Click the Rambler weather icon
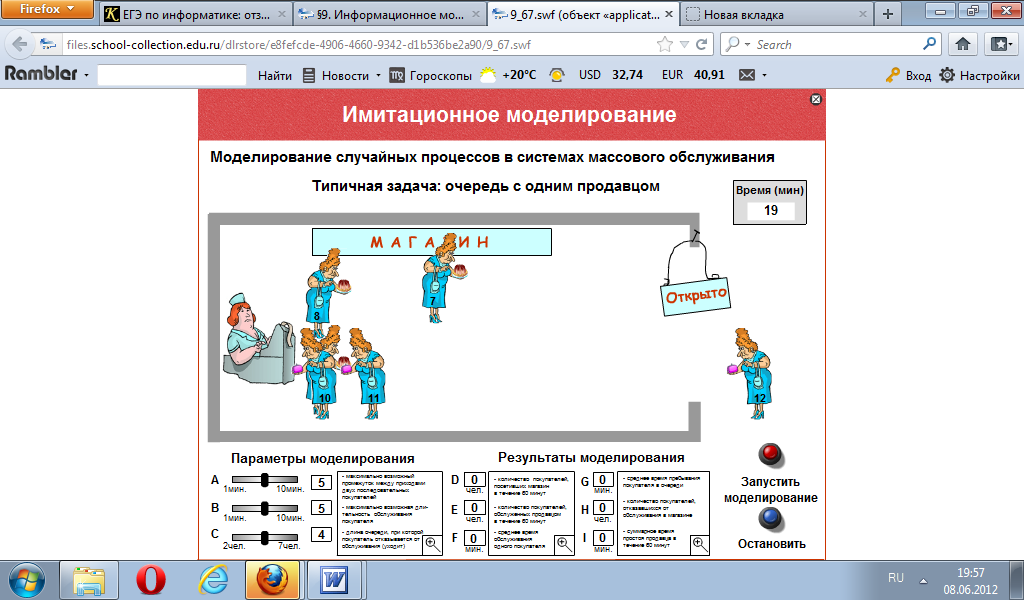Viewport: 1024px width, 600px height. tap(488, 75)
